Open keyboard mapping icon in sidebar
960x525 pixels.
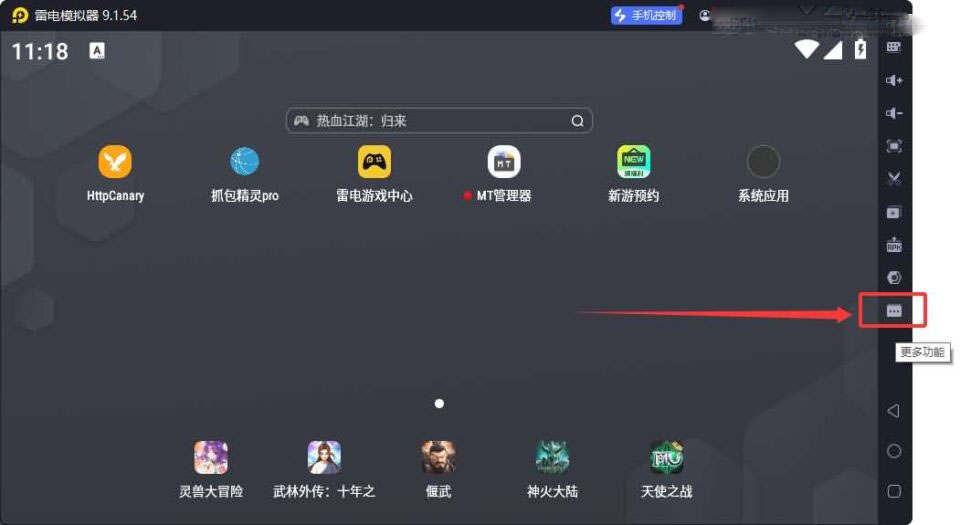[894, 47]
